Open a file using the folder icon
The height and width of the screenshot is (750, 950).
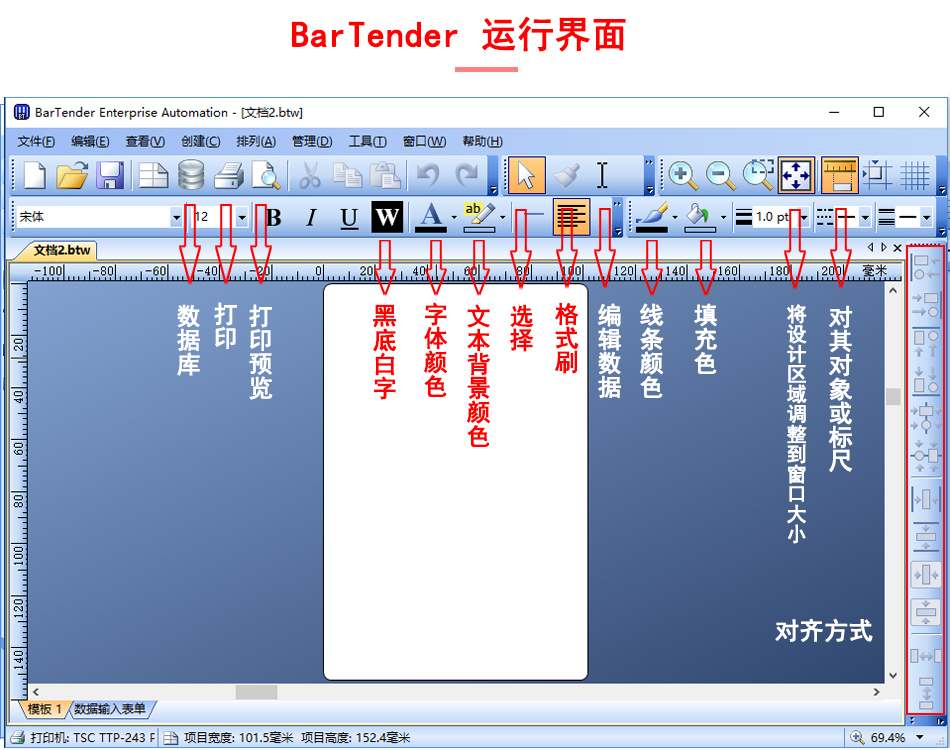[72, 176]
